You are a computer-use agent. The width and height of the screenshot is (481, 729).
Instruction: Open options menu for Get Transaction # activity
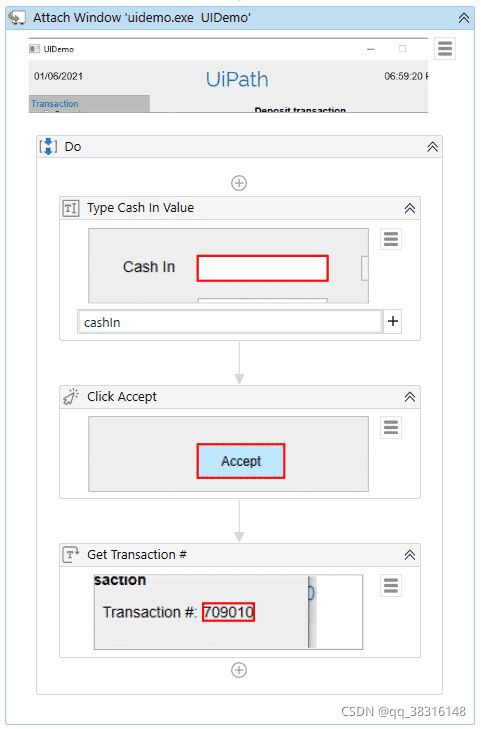click(391, 586)
